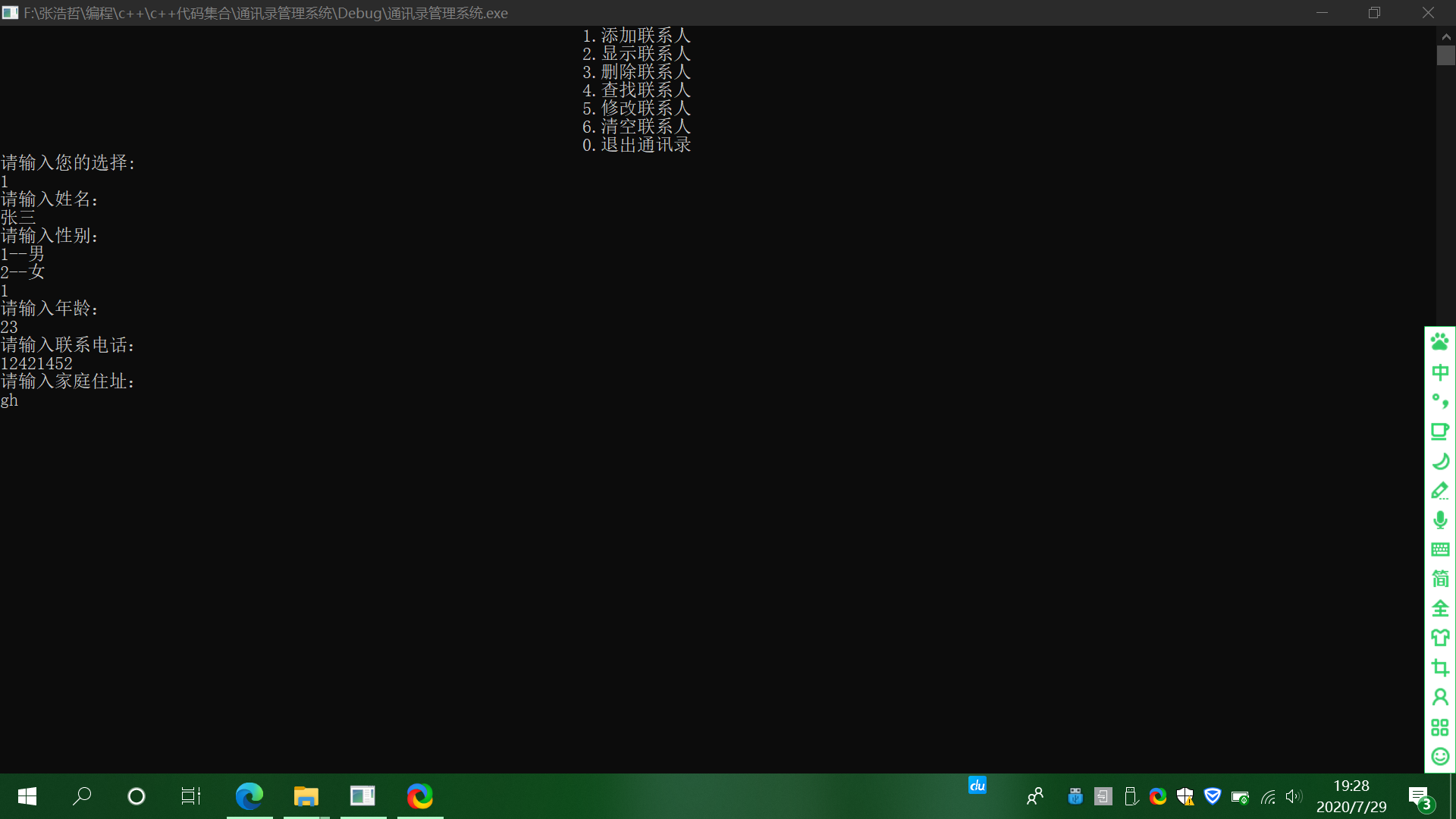
Task: Activate voice input microphone icon
Action: point(1439,520)
